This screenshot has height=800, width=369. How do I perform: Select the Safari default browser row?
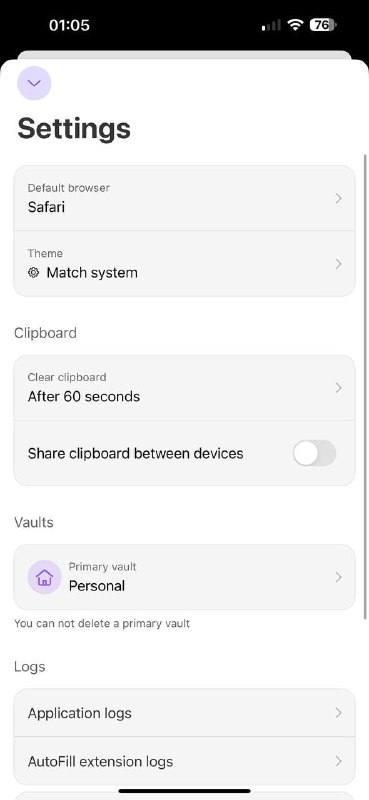(x=184, y=198)
